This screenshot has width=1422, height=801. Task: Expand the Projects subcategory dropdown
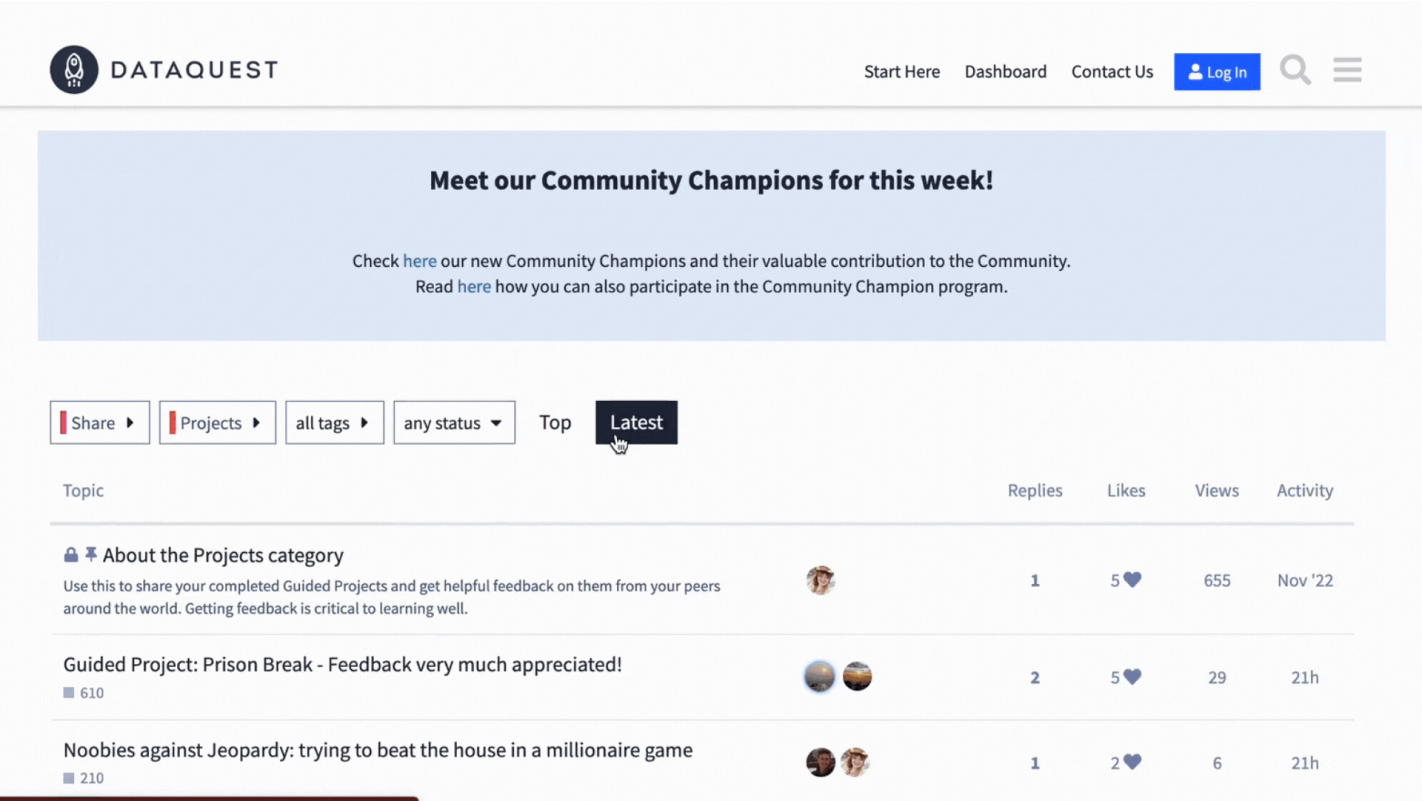pyautogui.click(x=217, y=423)
